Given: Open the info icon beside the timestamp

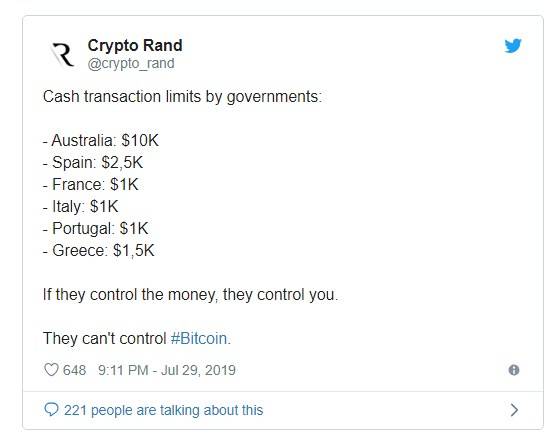Looking at the screenshot, I should [x=514, y=370].
